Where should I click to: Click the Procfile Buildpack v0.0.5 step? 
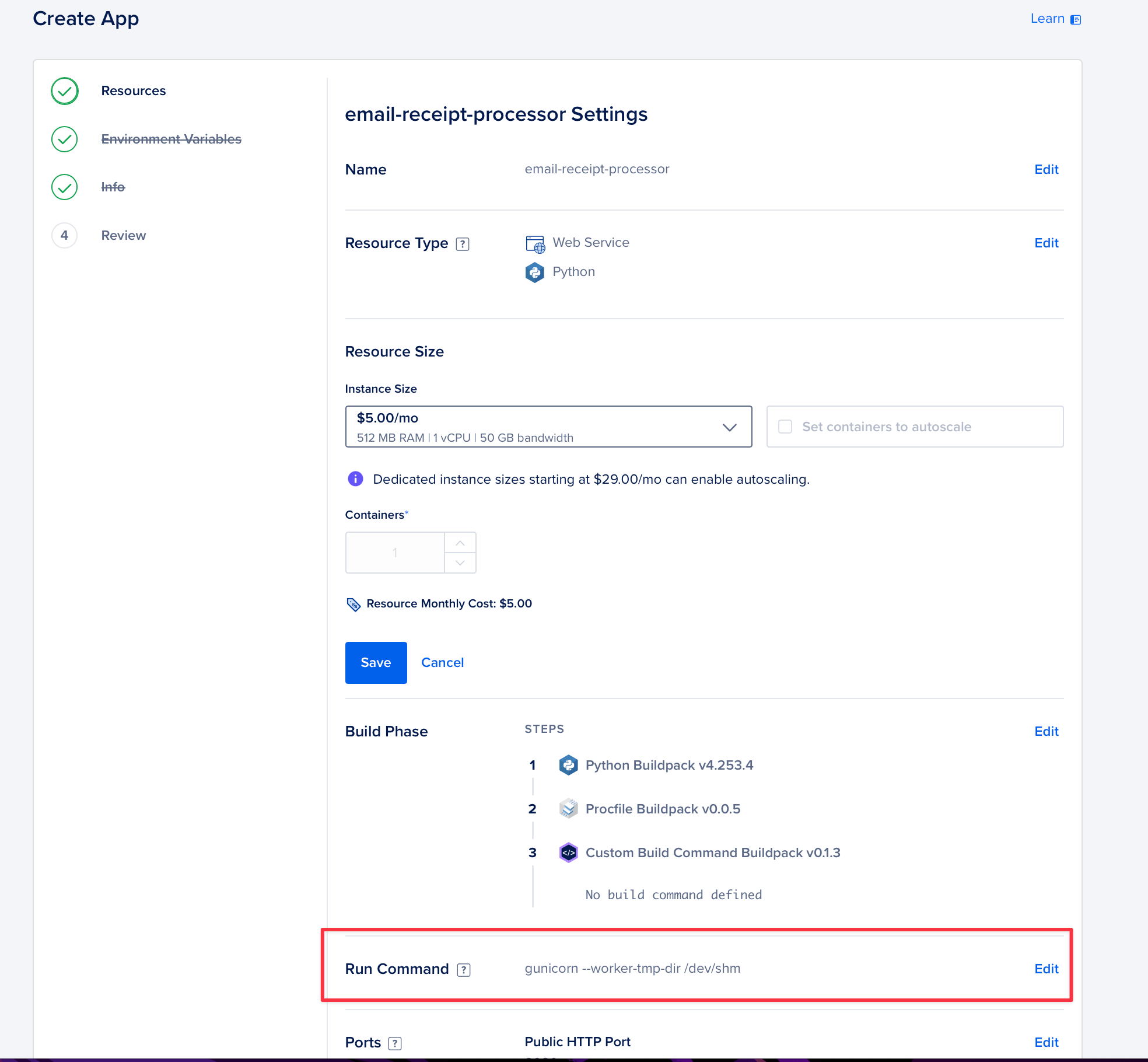pyautogui.click(x=663, y=809)
